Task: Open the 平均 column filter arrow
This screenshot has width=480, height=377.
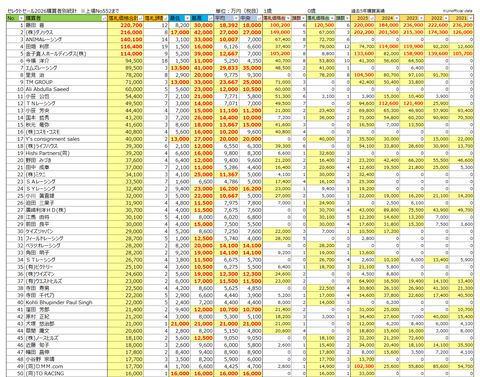Action: 236,18
